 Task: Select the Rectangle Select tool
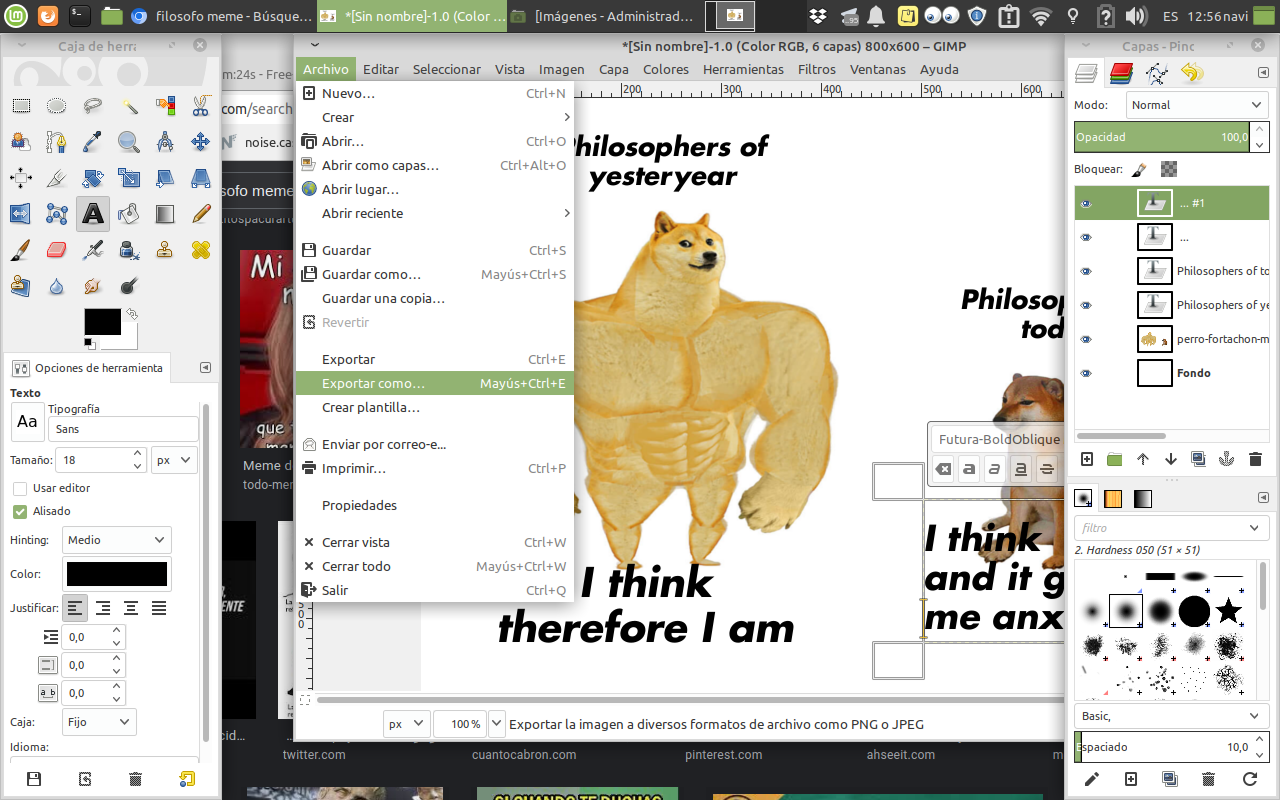point(21,106)
